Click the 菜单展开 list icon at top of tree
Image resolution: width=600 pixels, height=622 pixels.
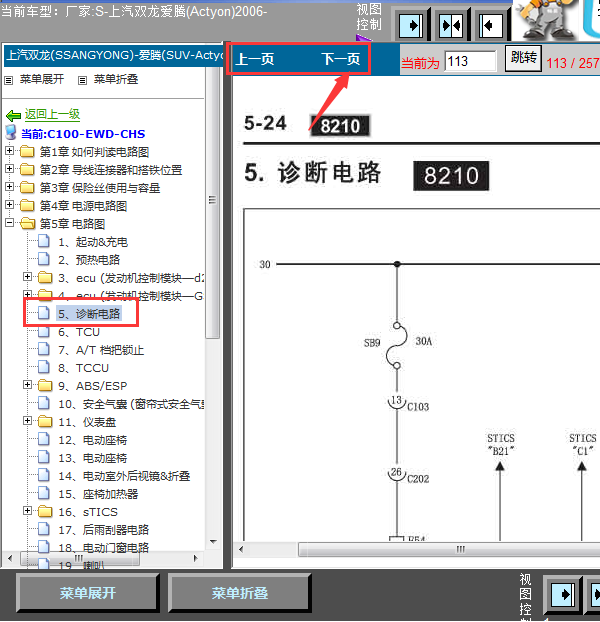[x=8, y=81]
